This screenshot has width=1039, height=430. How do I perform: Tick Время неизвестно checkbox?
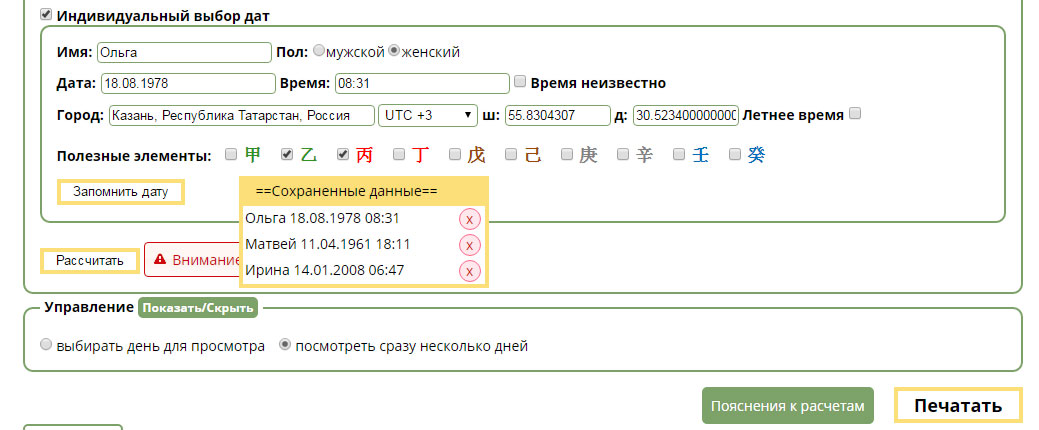click(x=520, y=81)
